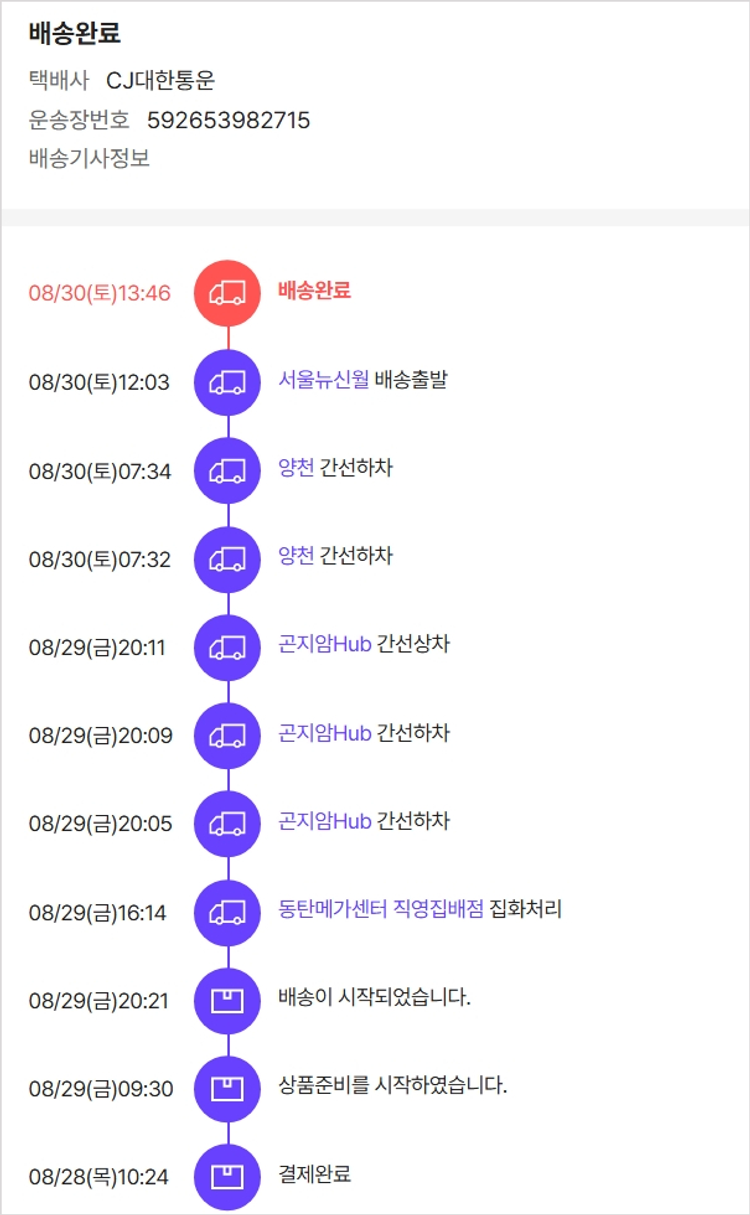Click the red truck icon for 배송완료

click(228, 293)
